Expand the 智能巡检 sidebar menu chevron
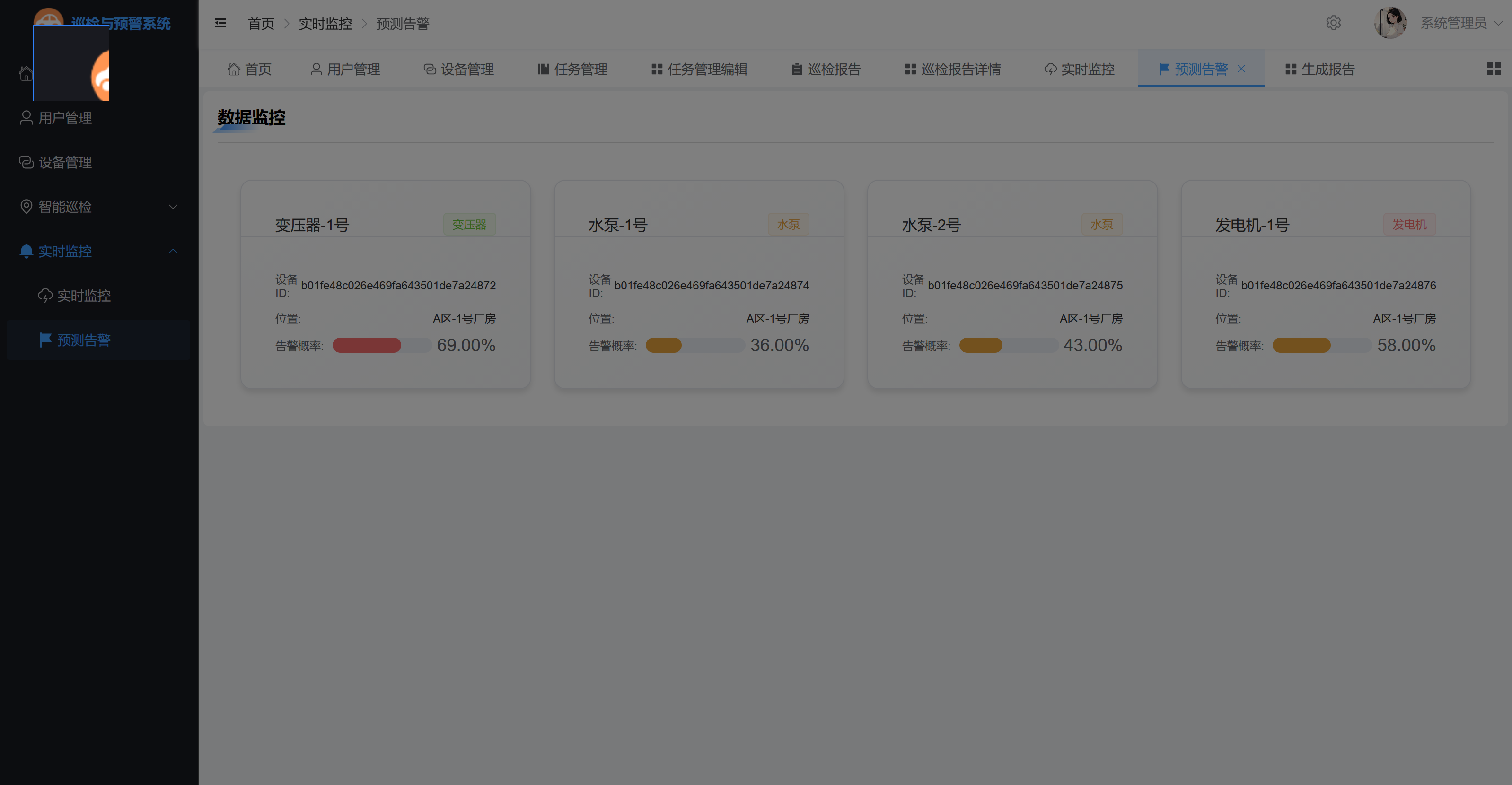This screenshot has height=785, width=1512. tap(173, 207)
